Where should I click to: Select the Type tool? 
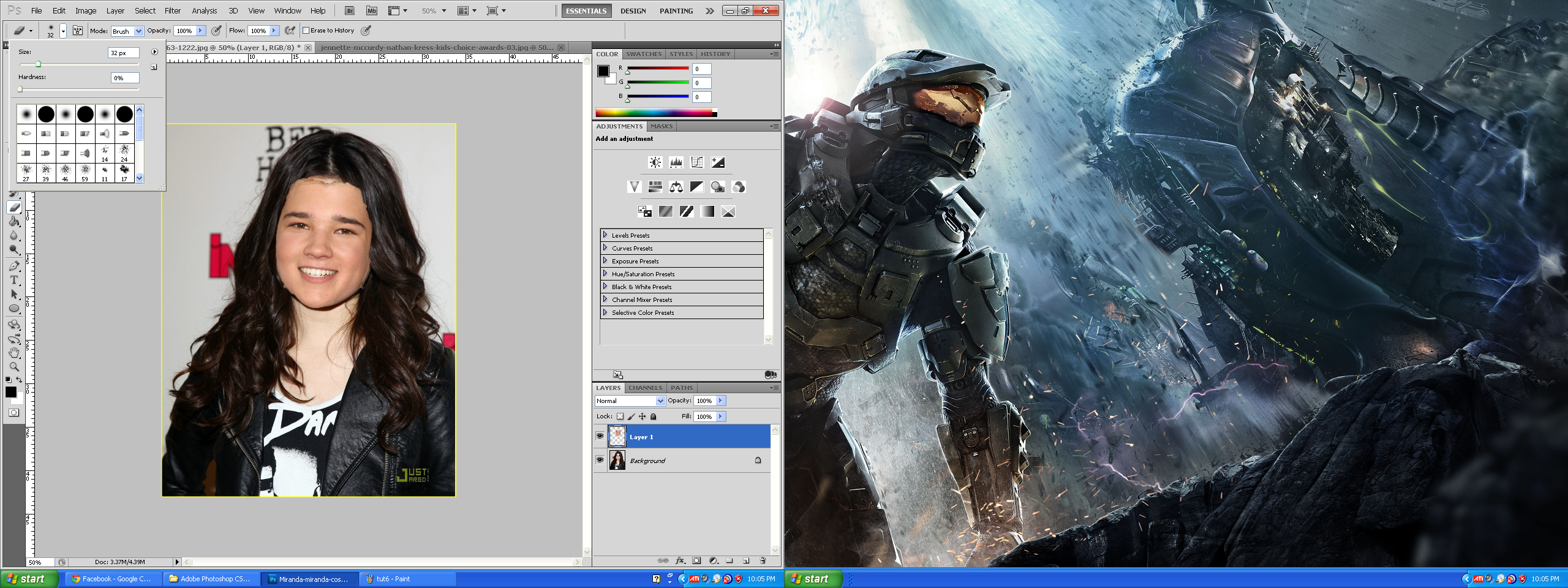(14, 280)
